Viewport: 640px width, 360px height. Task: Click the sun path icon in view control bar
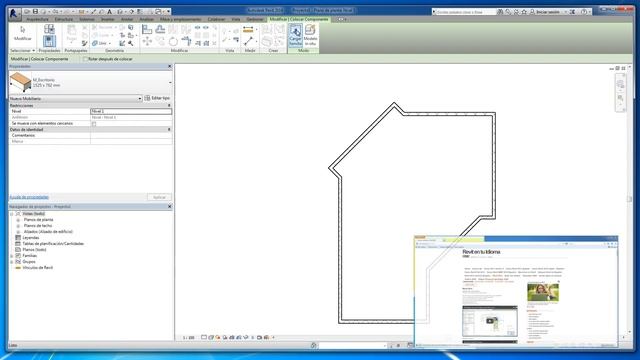(218, 338)
